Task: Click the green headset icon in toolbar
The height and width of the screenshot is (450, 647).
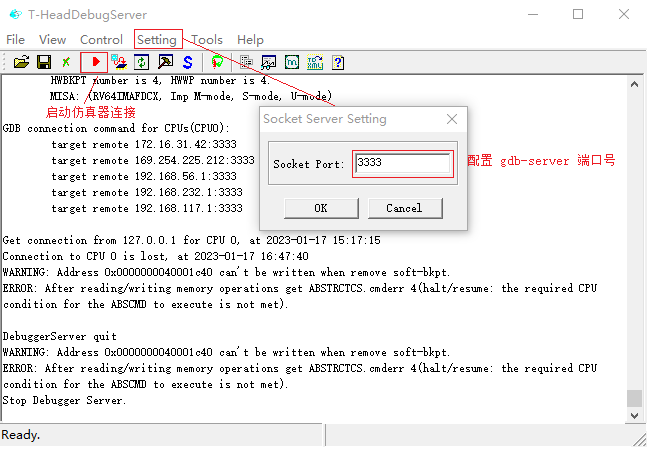Action: tap(217, 62)
